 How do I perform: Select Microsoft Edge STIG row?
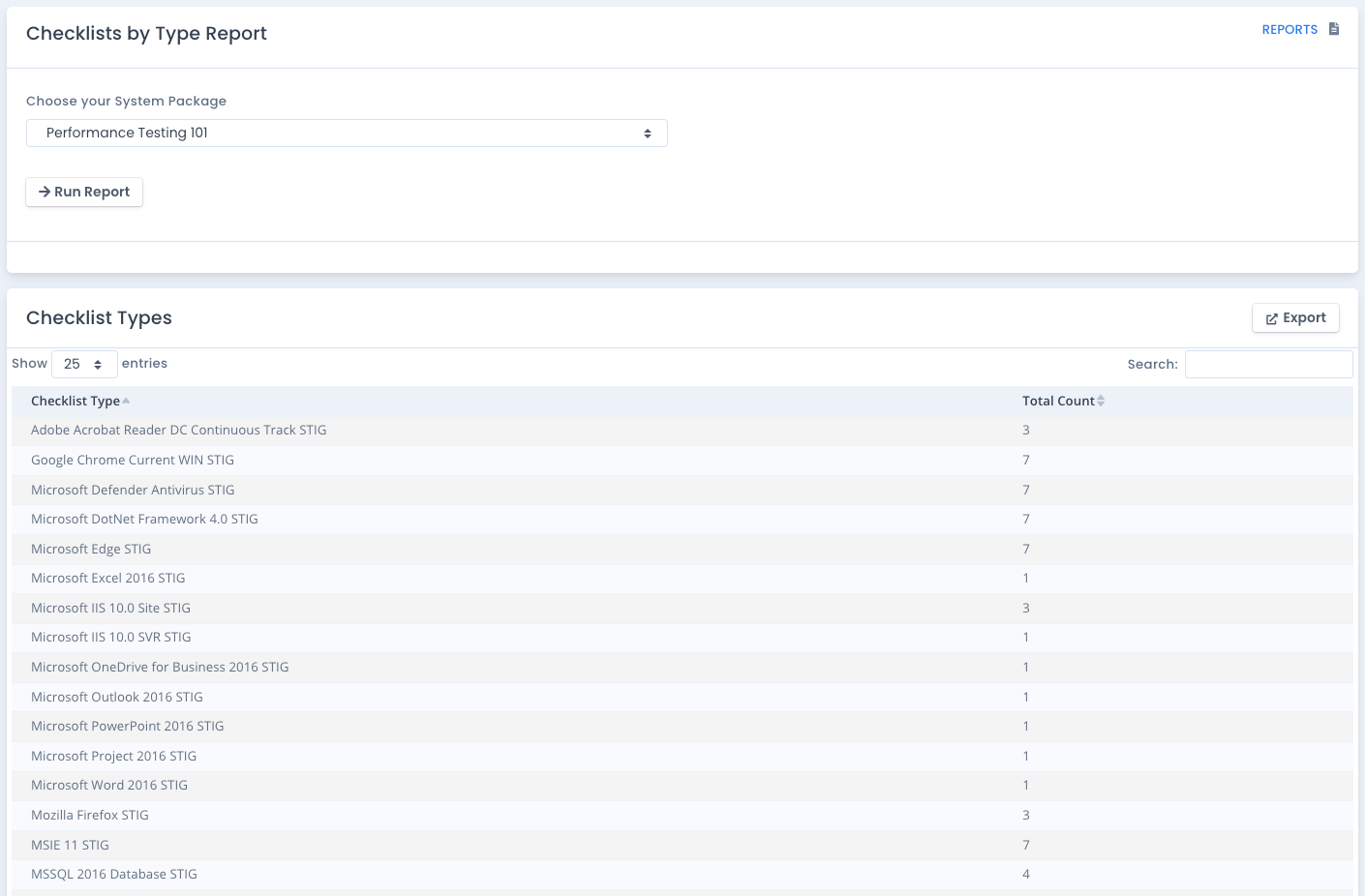click(682, 550)
